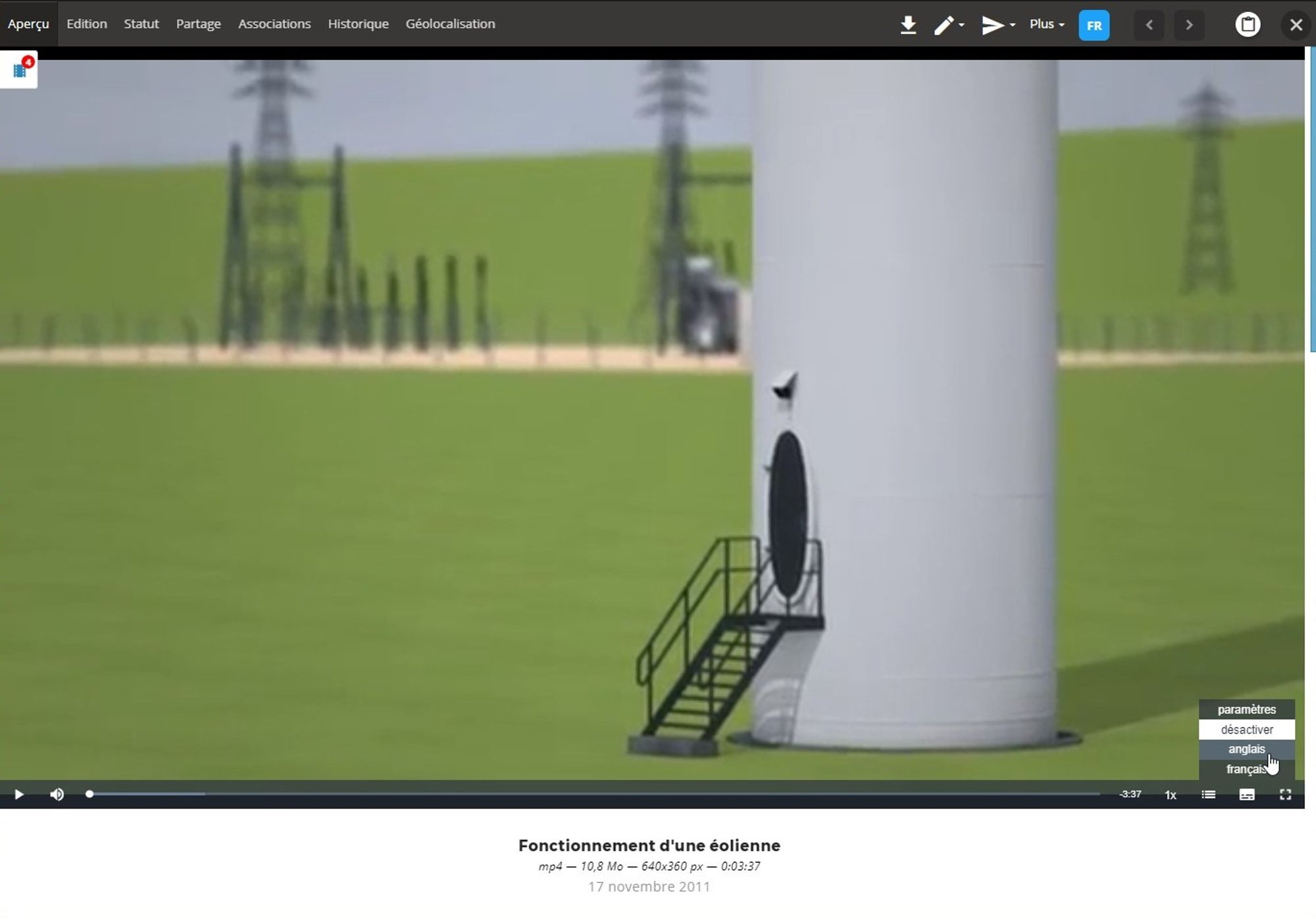View the Historique tab

[359, 24]
